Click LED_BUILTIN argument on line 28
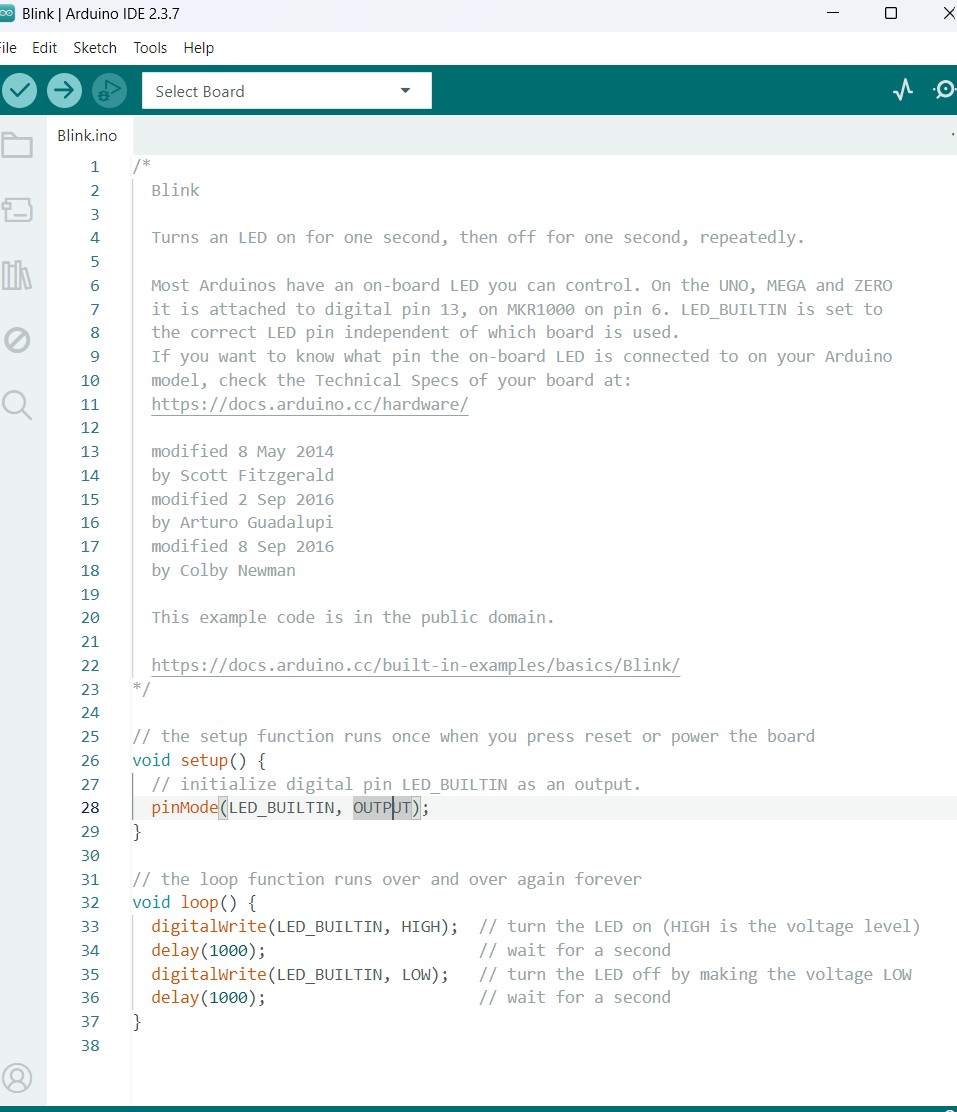Image resolution: width=957 pixels, height=1112 pixels. point(281,808)
